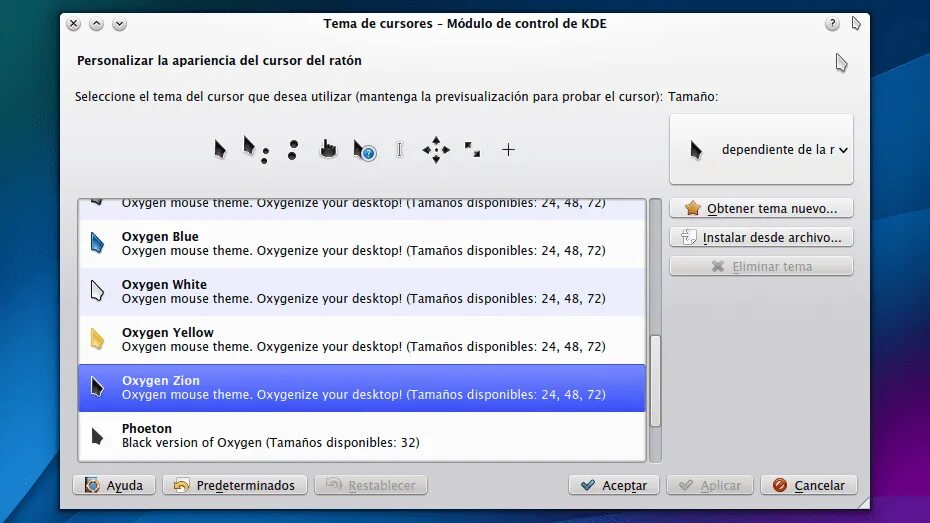930x523 pixels.
Task: Click Instalar desde archivo button
Action: point(762,237)
